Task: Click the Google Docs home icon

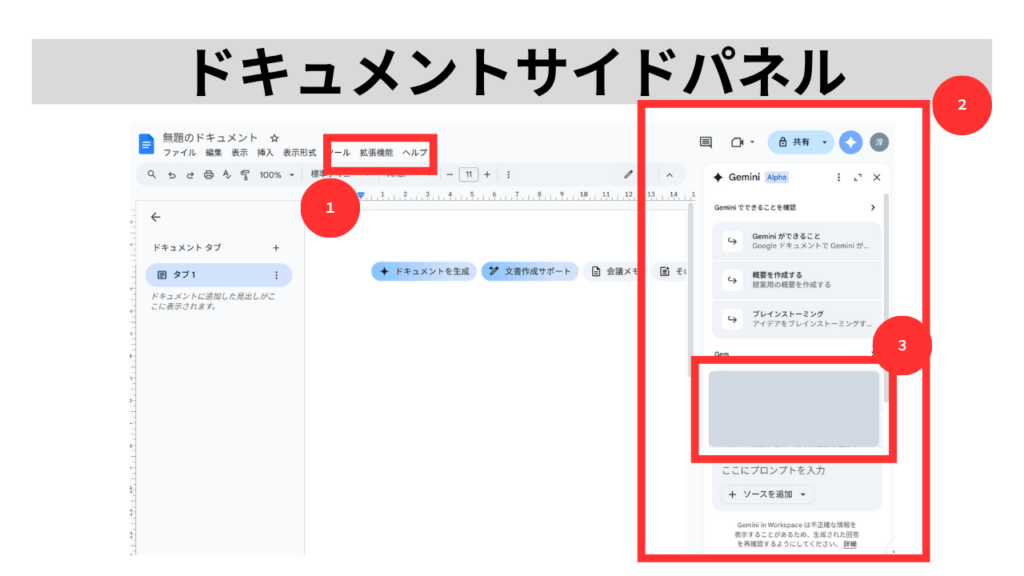Action: pyautogui.click(x=147, y=144)
